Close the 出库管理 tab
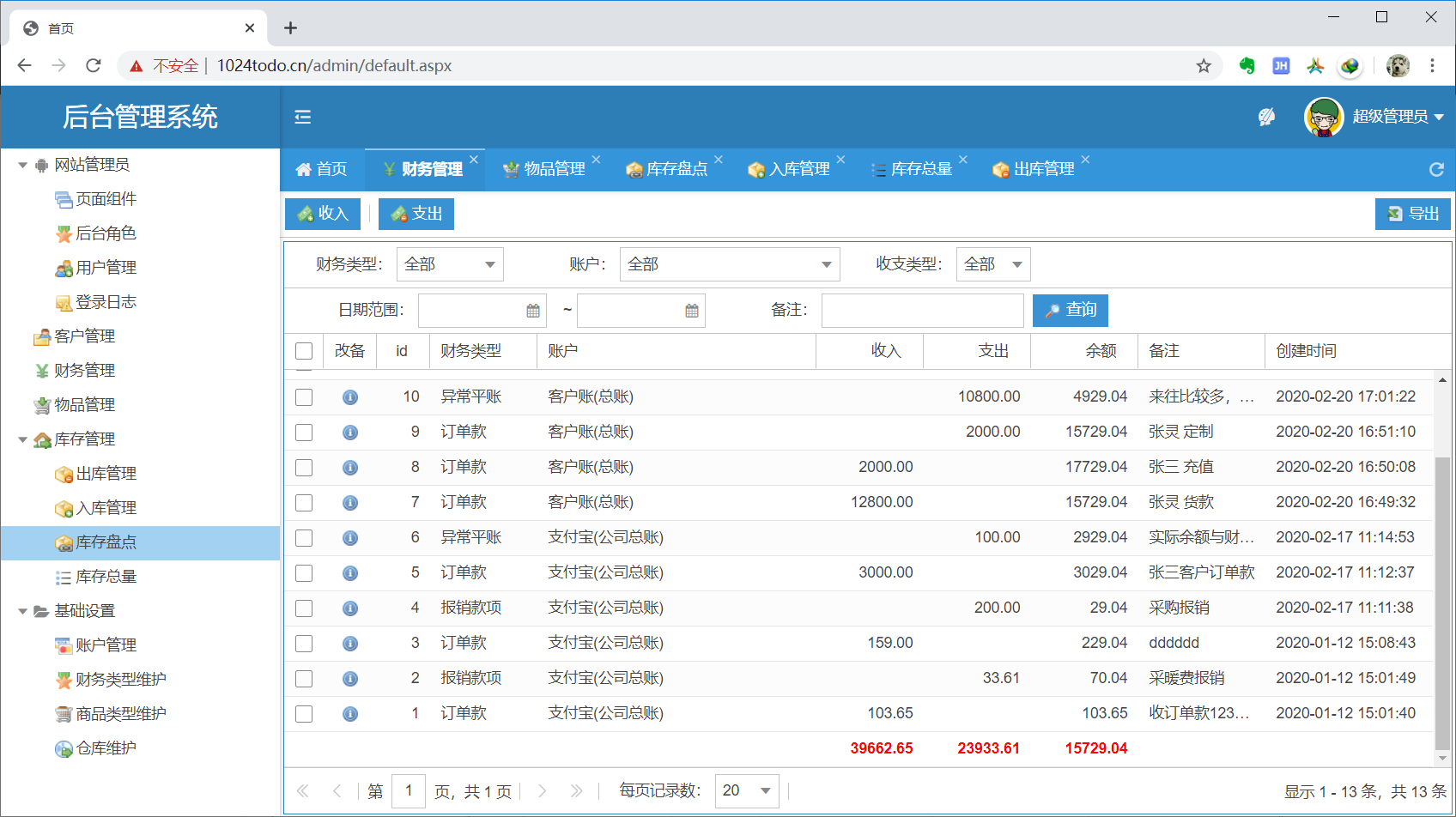The height and width of the screenshot is (817, 1456). click(1085, 160)
